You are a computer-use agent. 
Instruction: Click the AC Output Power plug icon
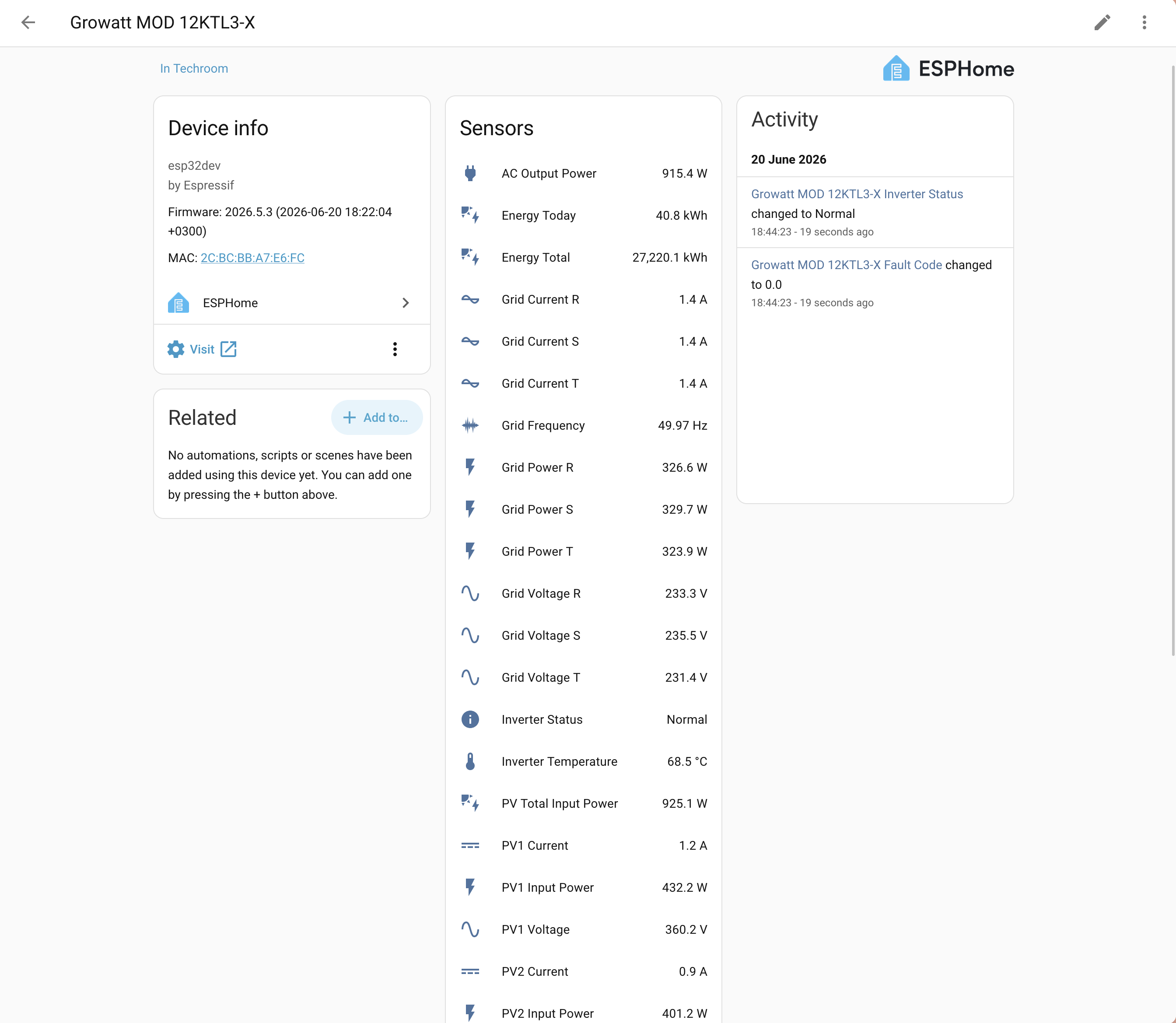coord(470,174)
